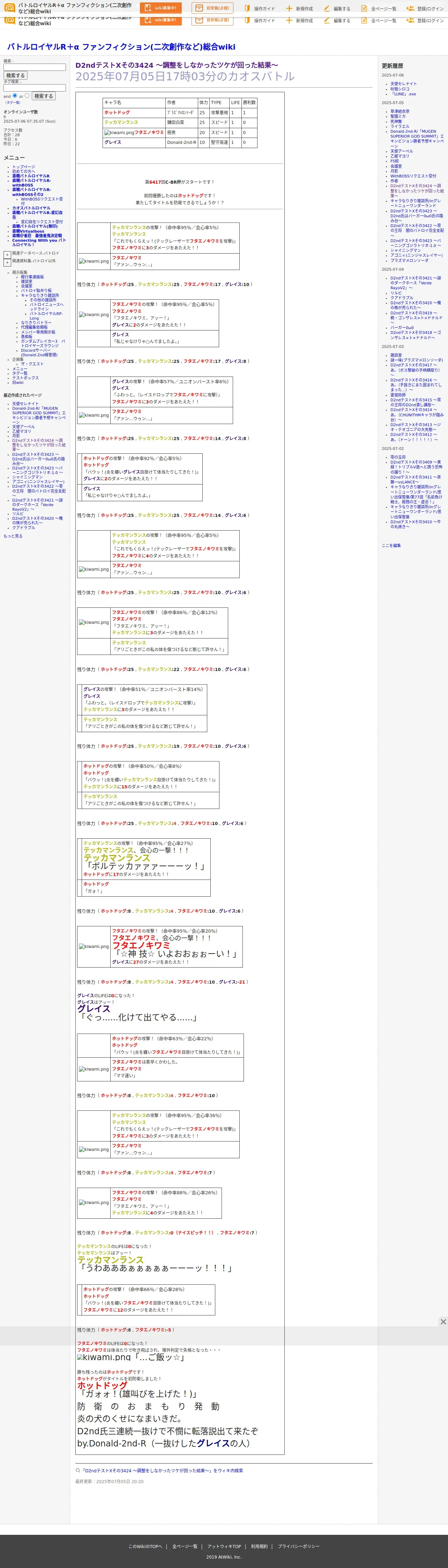The height and width of the screenshot is (1568, 448).
Task: Open the カオスバトルロイヤル menu link
Action: click(x=31, y=208)
